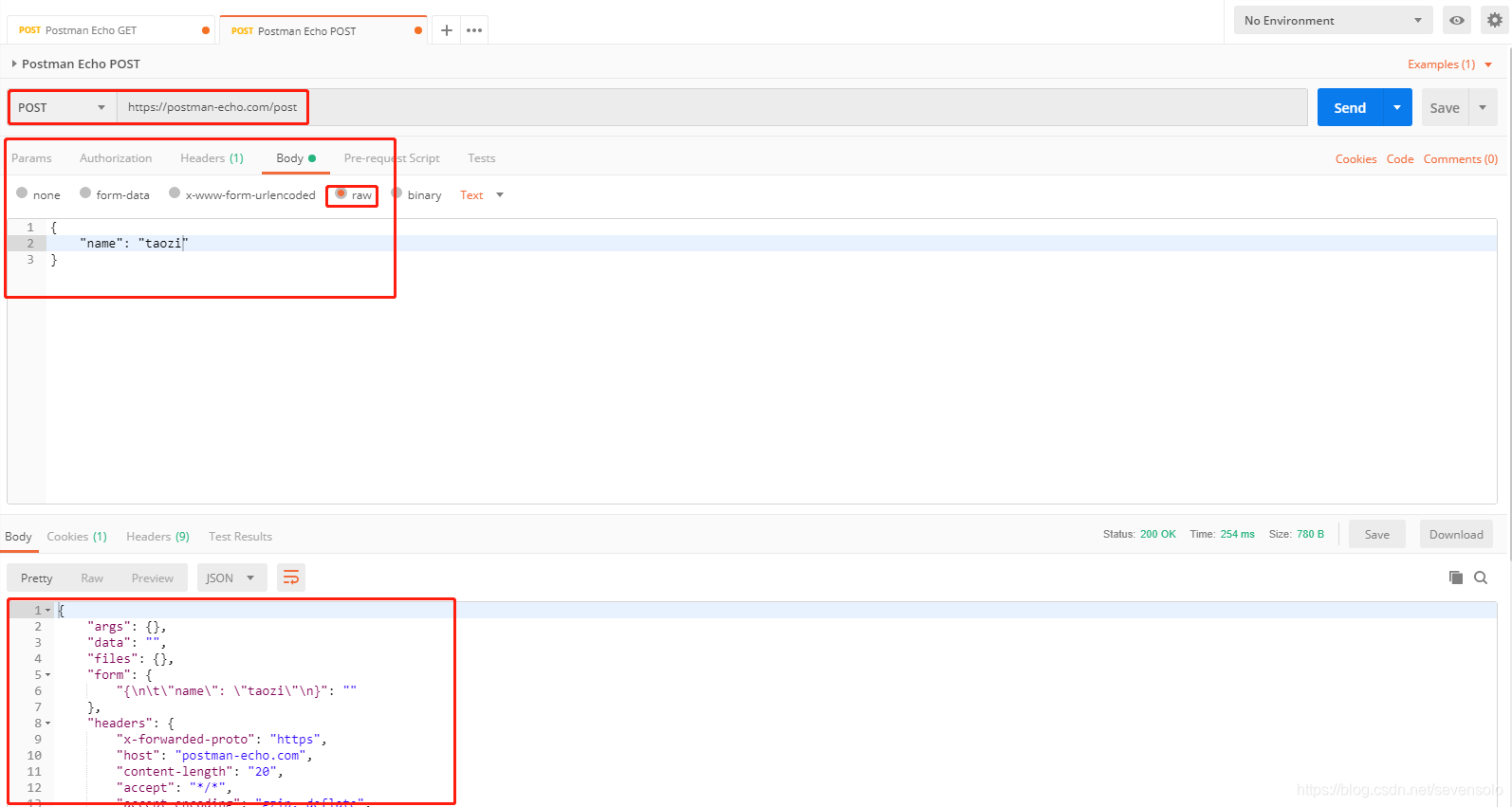Open the Text raw format dropdown
This screenshot has height=807, width=1512.
pyautogui.click(x=482, y=195)
